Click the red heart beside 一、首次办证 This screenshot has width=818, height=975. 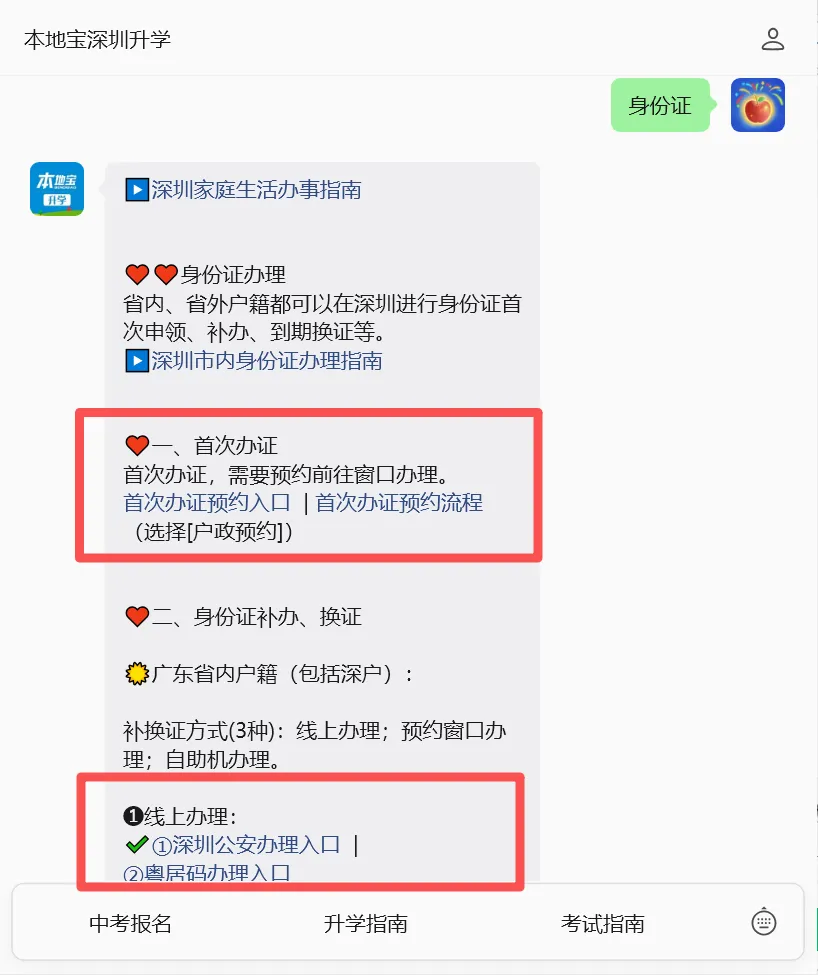point(137,445)
